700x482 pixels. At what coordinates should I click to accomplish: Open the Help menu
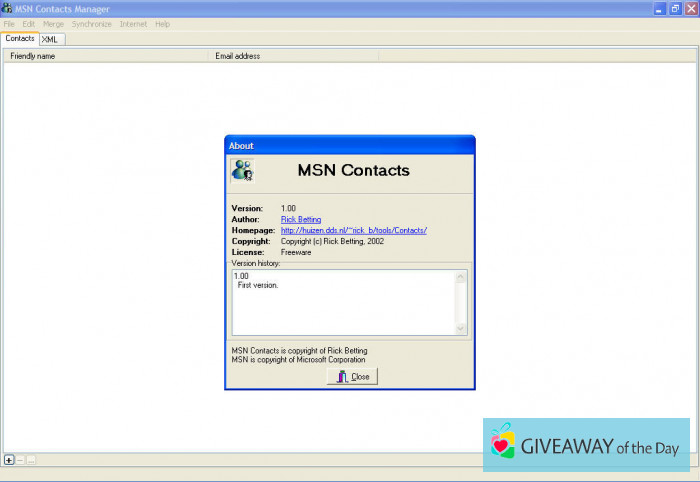[x=162, y=24]
